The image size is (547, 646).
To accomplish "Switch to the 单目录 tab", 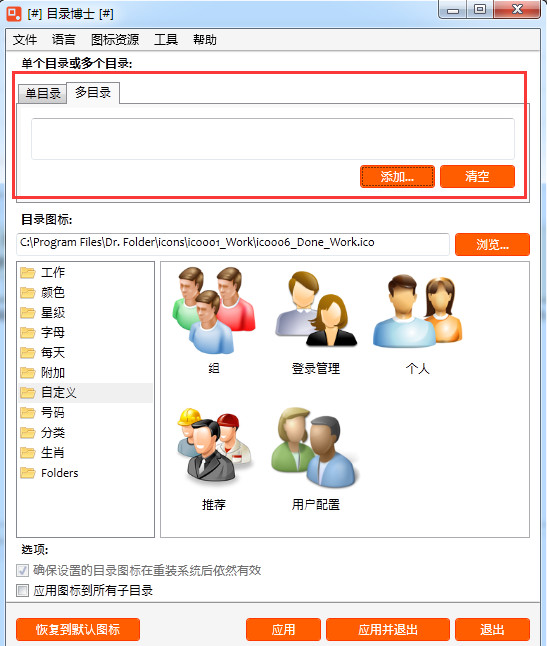I will click(43, 93).
